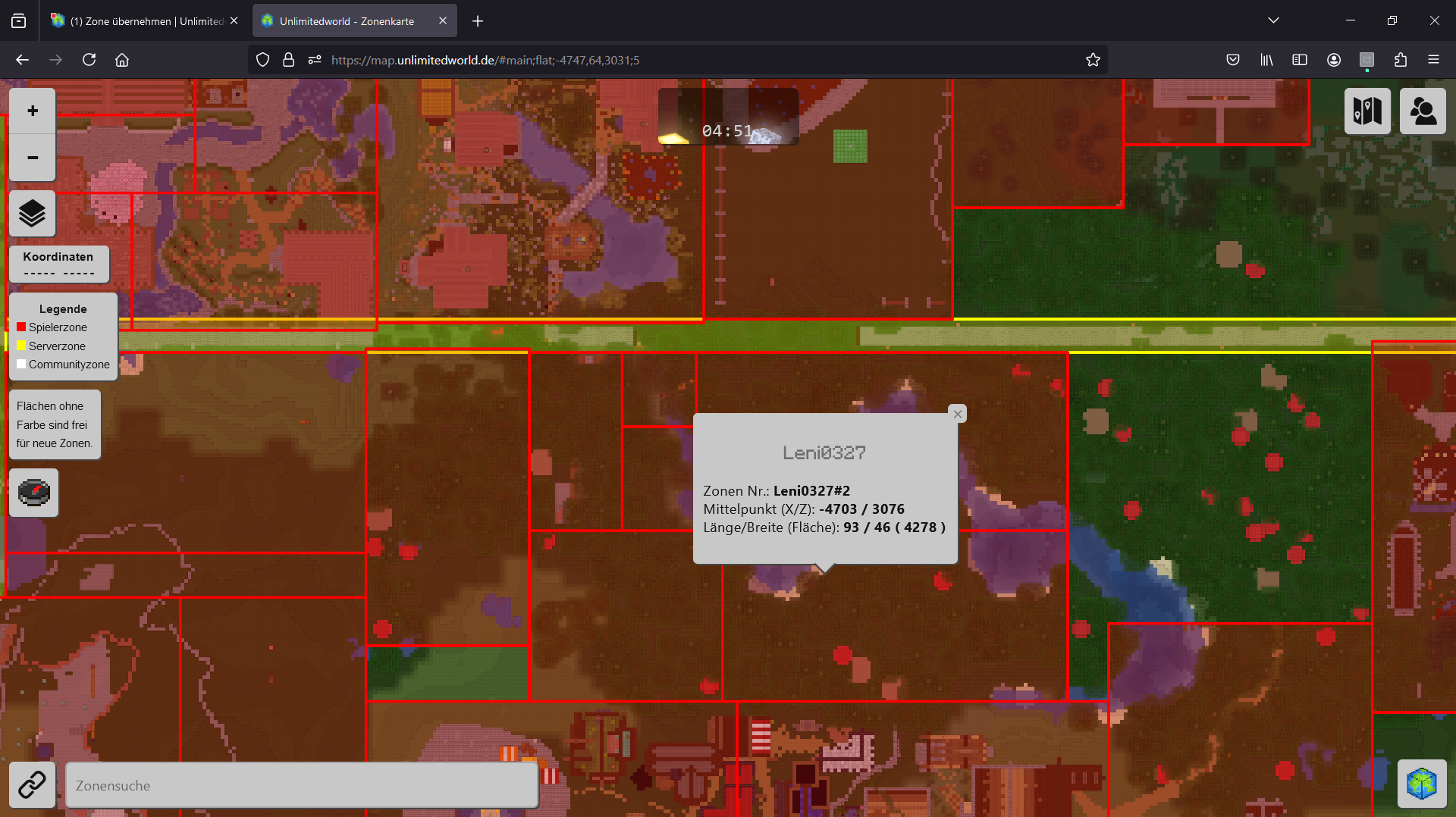
Task: Expand the list all tabs dropdown
Action: pos(1273,20)
